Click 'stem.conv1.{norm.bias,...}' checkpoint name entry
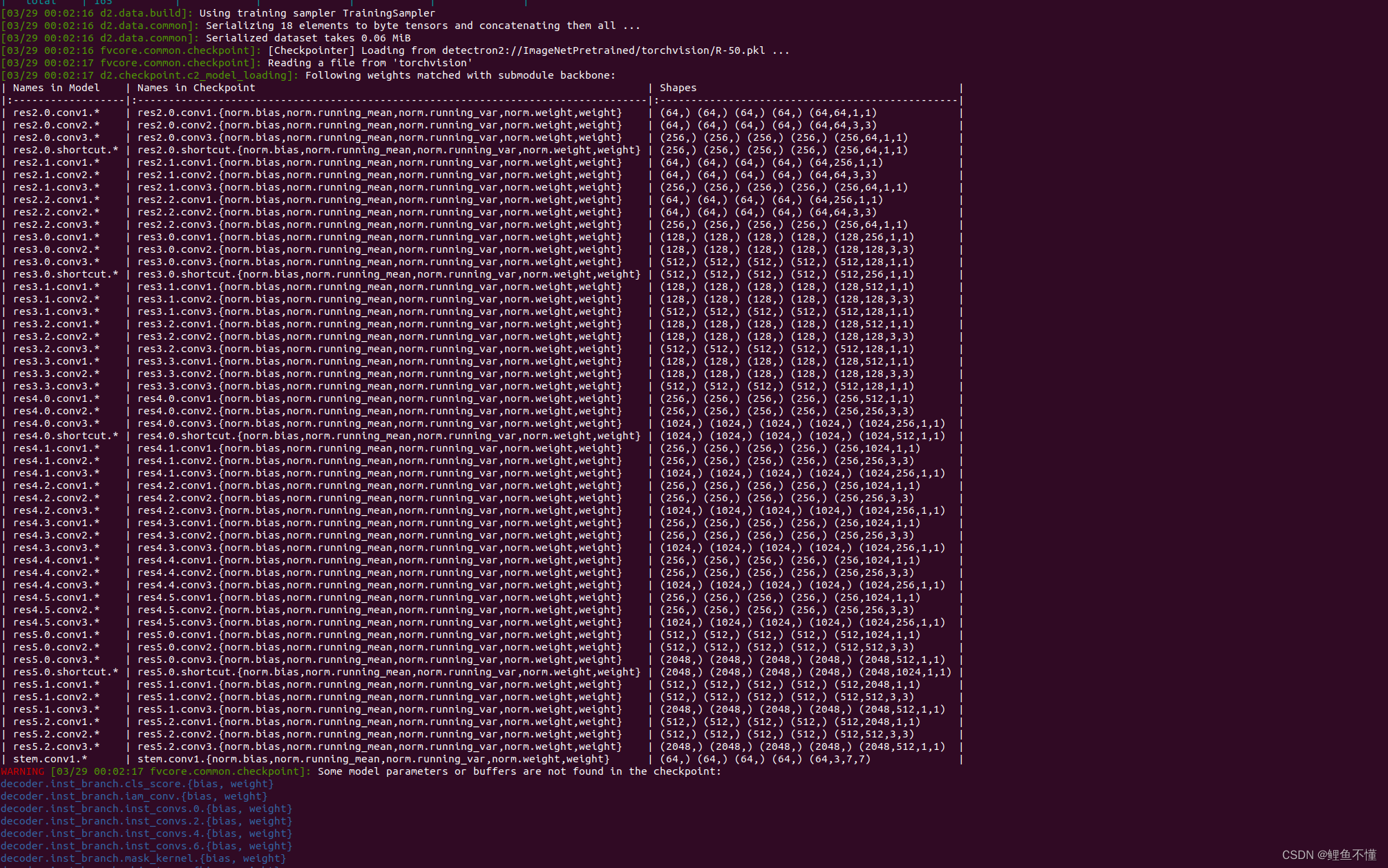The height and width of the screenshot is (868, 1388). pyautogui.click(x=373, y=759)
